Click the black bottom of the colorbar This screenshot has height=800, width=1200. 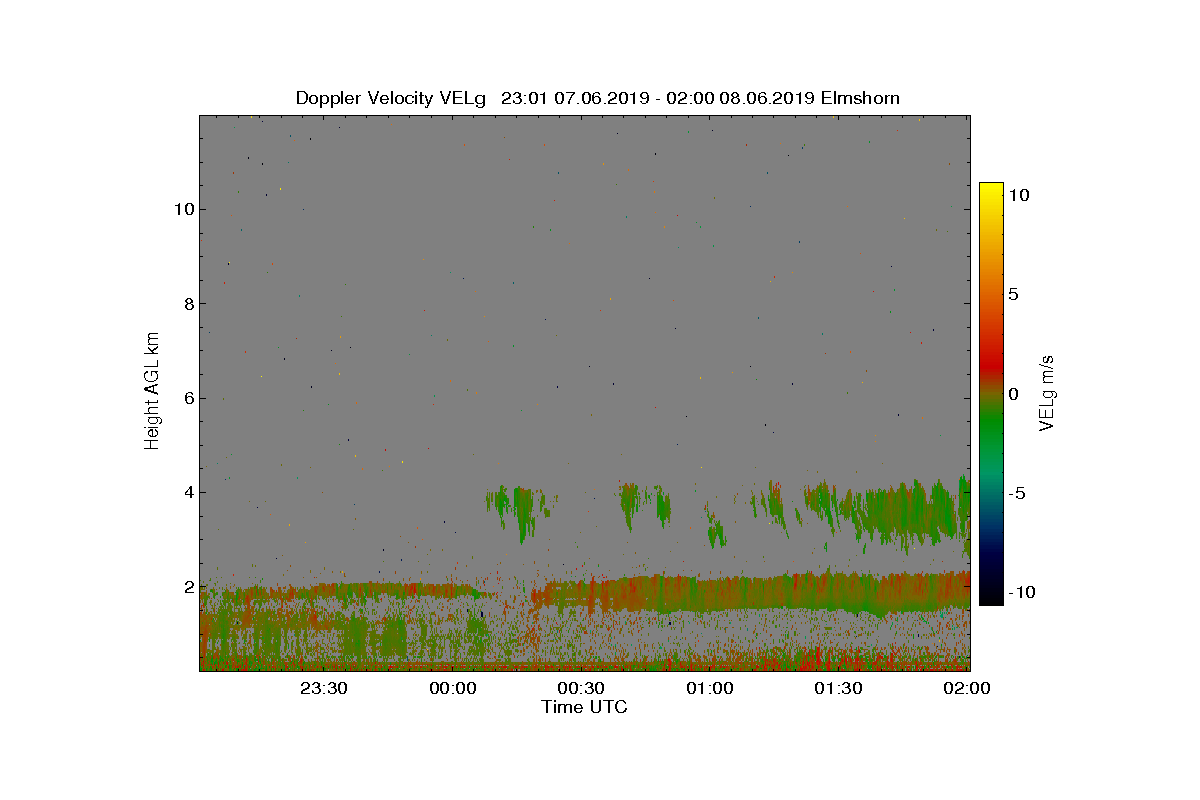coord(991,595)
